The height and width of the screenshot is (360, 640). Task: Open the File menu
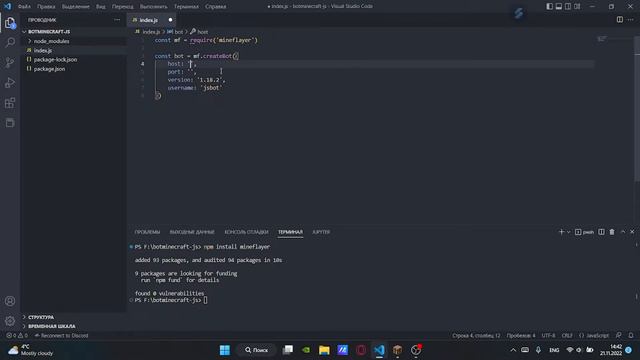[24, 7]
